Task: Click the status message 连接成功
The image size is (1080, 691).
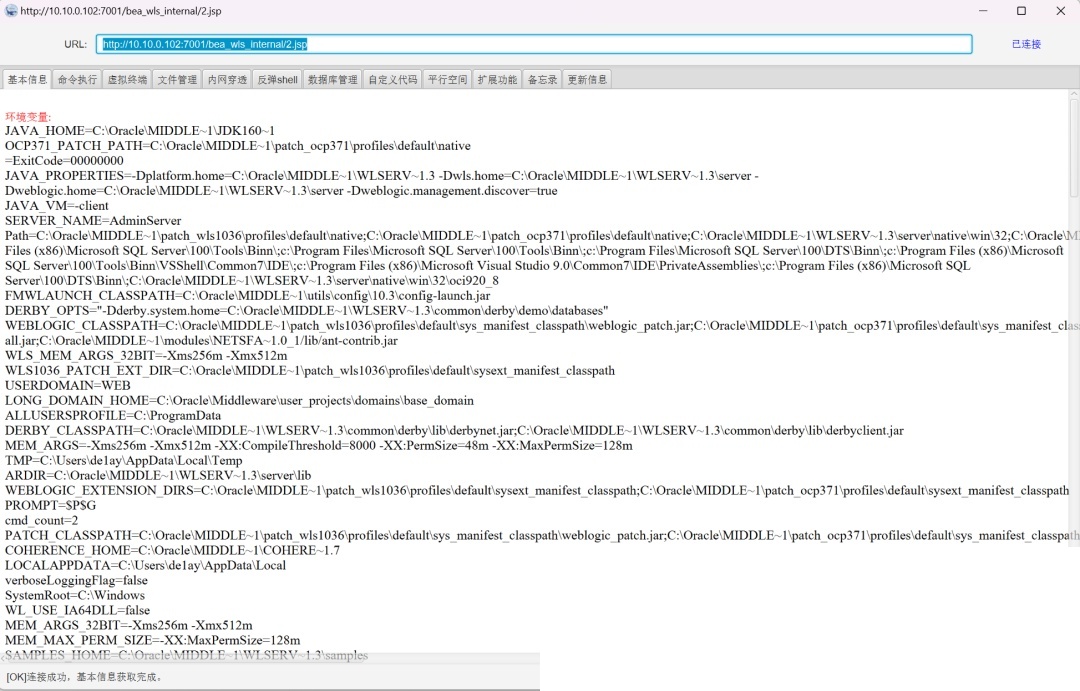Action: click(85, 677)
